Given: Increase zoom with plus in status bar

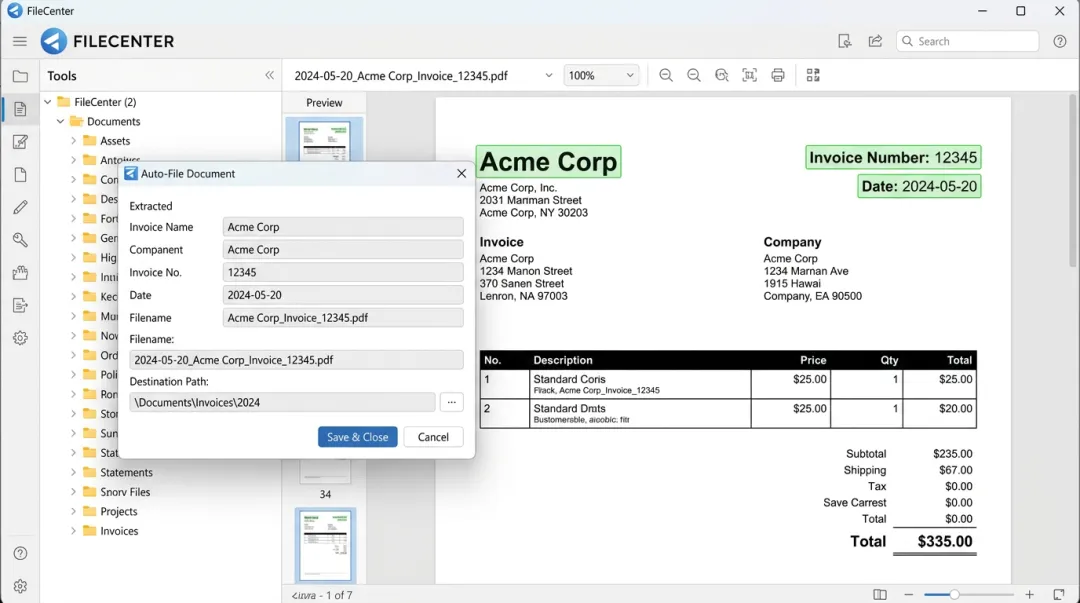Looking at the screenshot, I should [x=1029, y=594].
